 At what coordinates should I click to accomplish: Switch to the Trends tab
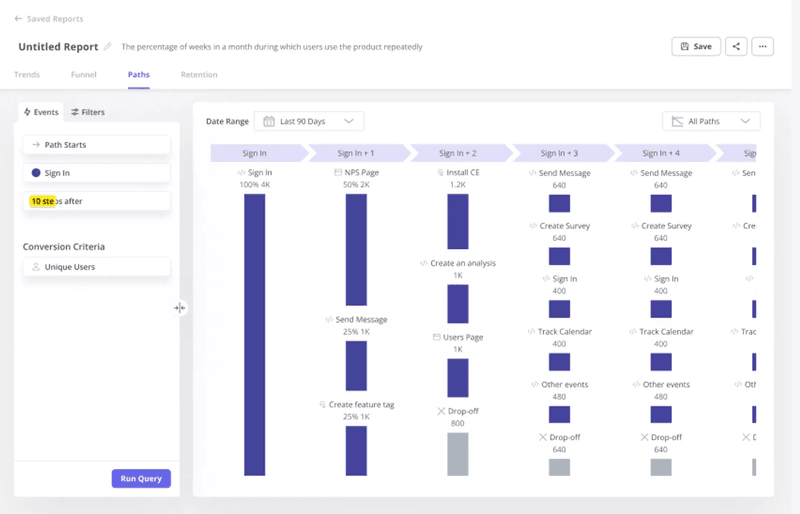click(27, 75)
